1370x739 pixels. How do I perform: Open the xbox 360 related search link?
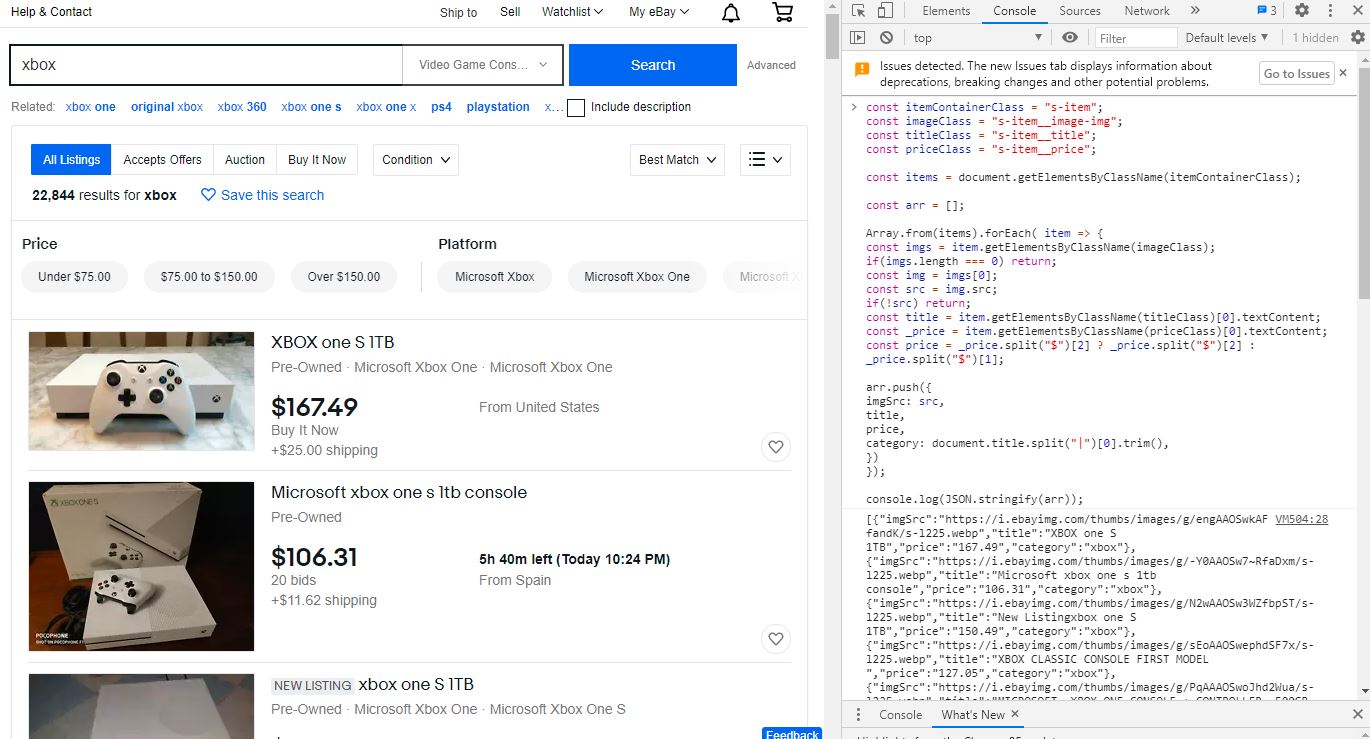click(241, 106)
